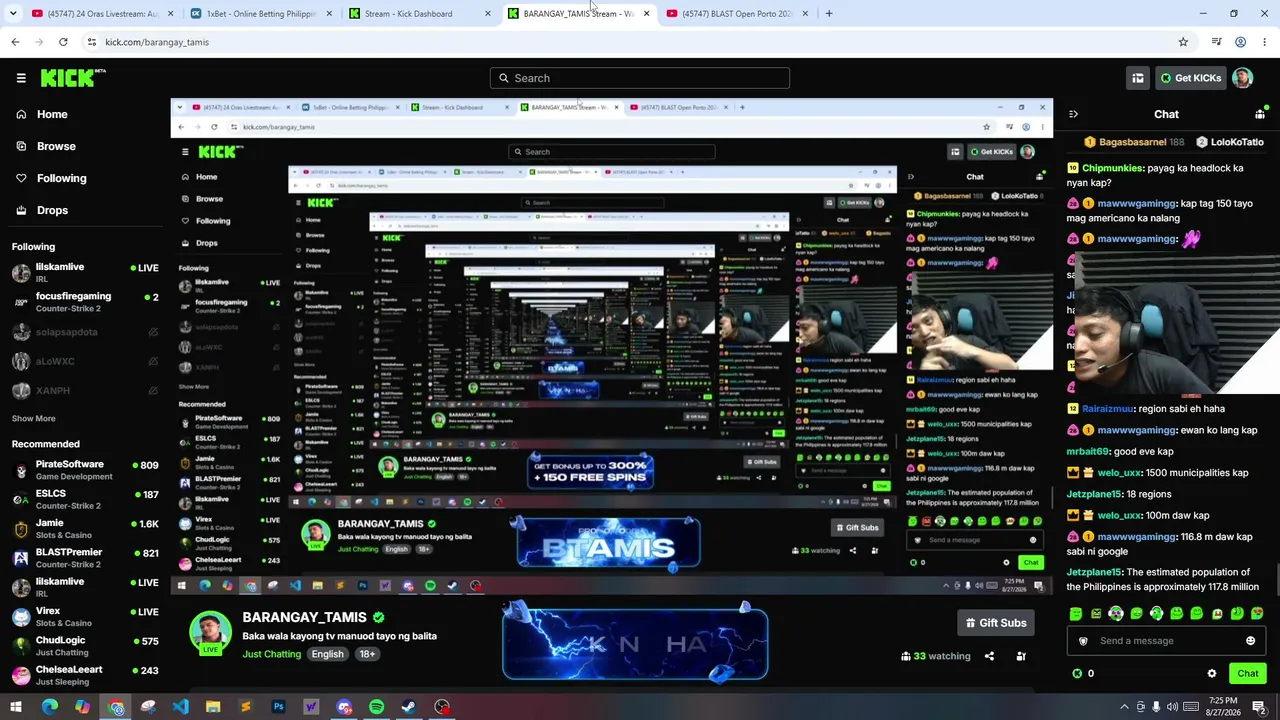Click the BTAMIS lightning promo banner
This screenshot has width=1280, height=720.
pyautogui.click(x=635, y=642)
